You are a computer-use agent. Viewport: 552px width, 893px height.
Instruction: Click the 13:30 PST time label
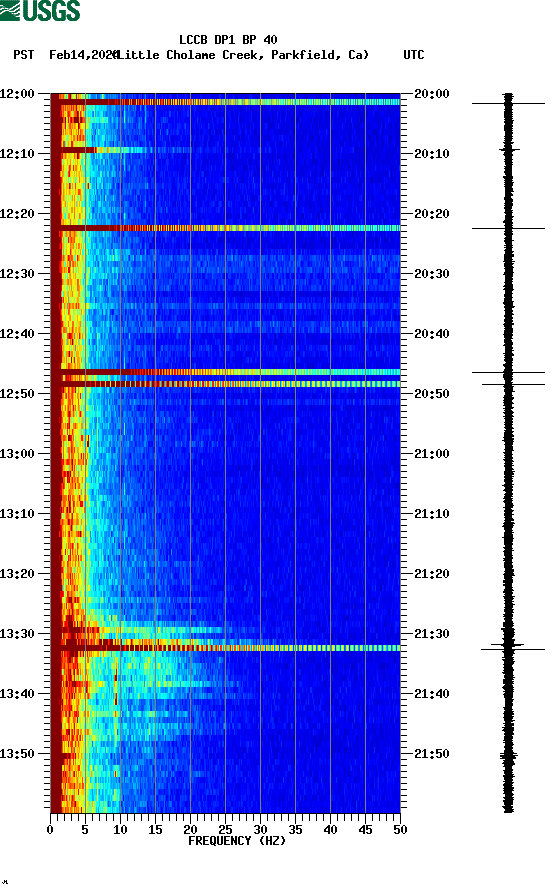17,634
